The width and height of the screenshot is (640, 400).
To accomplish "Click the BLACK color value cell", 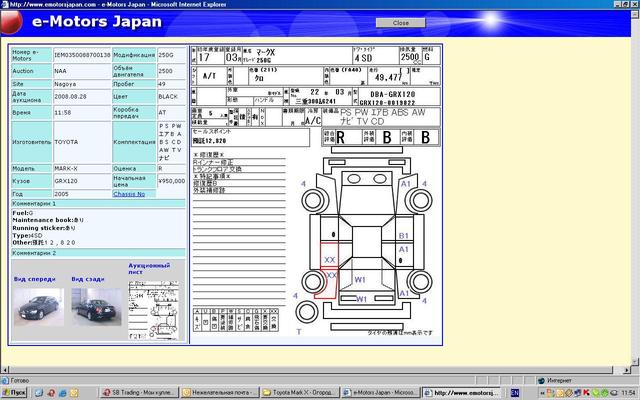I will tap(171, 97).
